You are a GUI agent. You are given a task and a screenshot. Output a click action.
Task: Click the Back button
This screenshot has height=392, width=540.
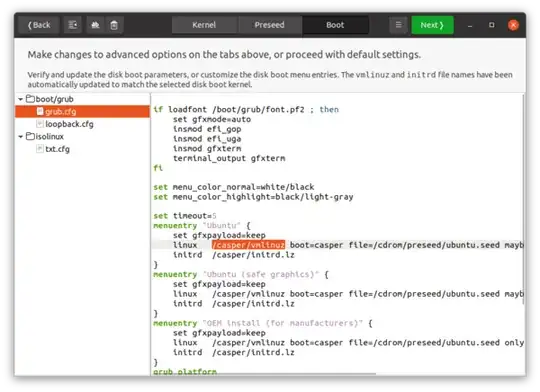[39, 25]
